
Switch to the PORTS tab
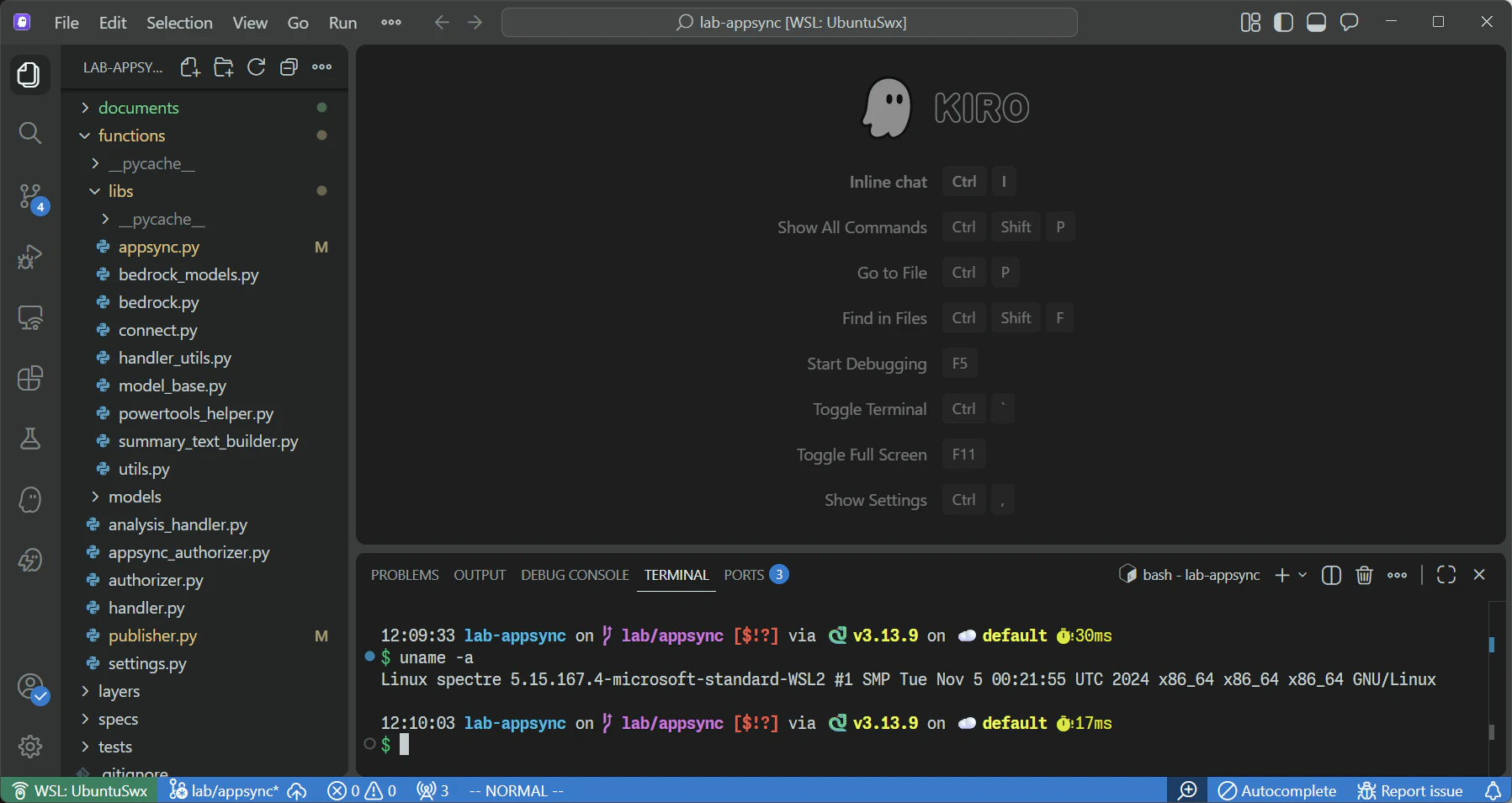click(x=756, y=575)
